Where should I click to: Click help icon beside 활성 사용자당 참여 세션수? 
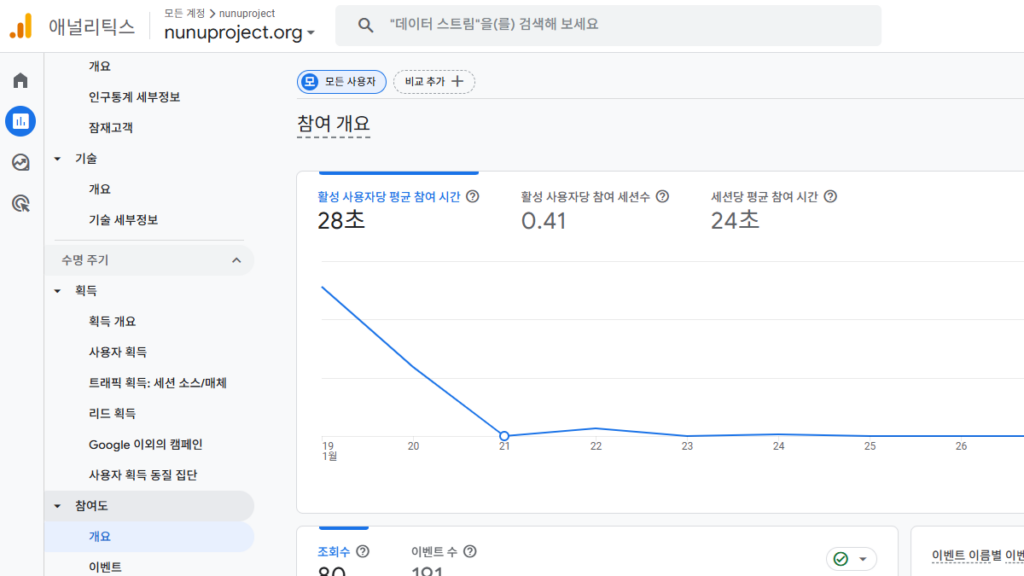coord(662,197)
